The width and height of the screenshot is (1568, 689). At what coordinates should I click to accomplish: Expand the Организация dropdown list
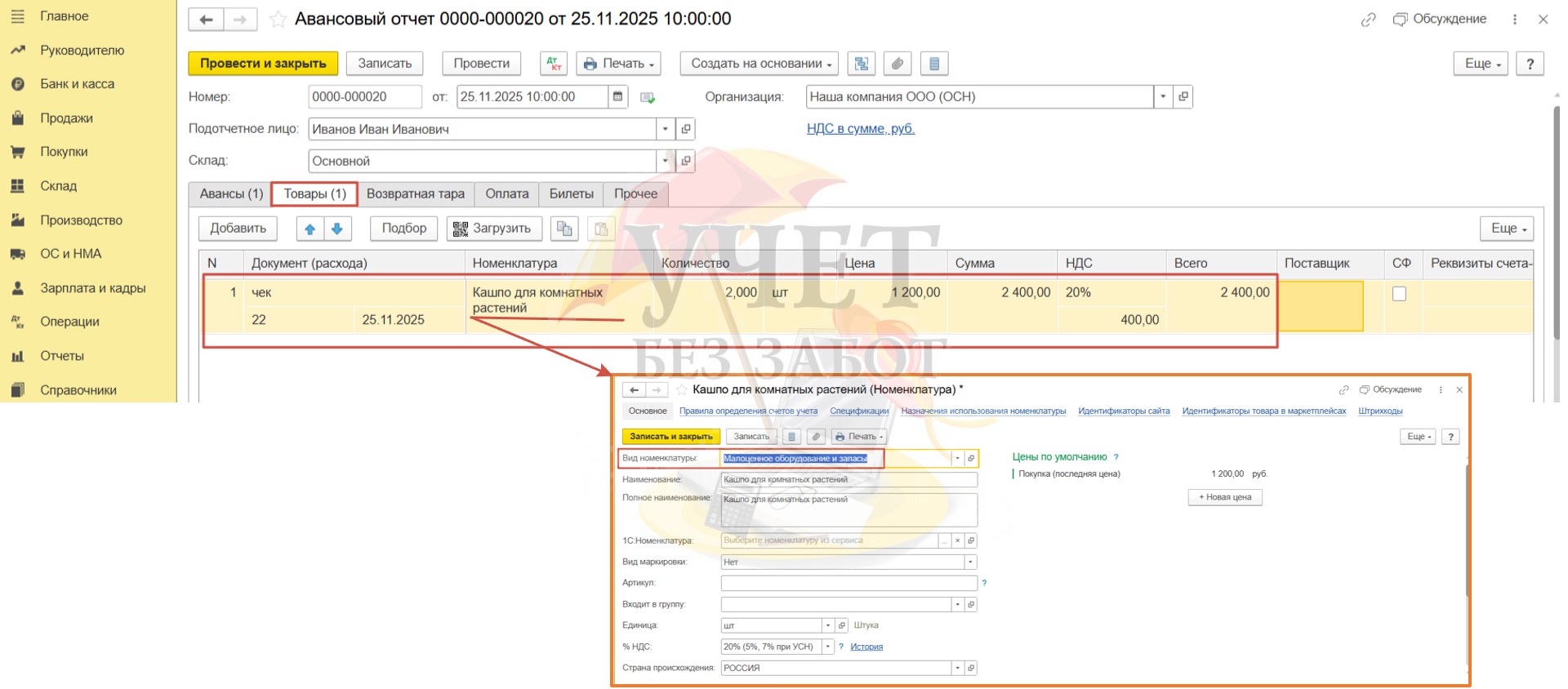point(1163,97)
